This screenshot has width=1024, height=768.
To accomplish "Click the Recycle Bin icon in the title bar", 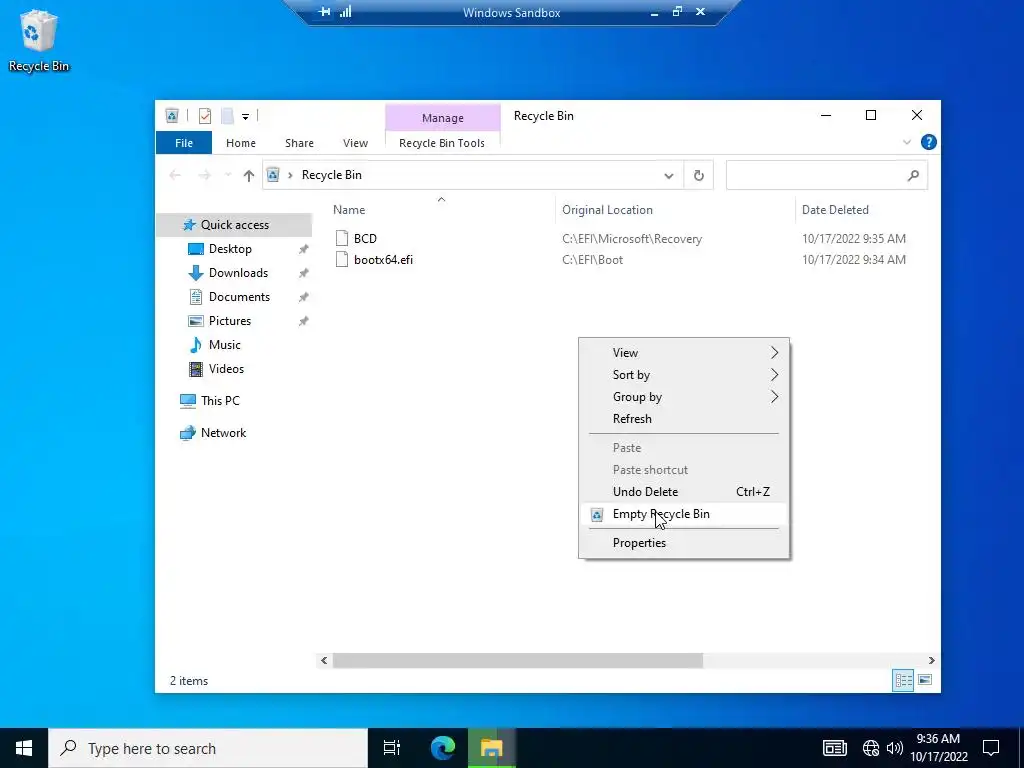I will coord(172,116).
